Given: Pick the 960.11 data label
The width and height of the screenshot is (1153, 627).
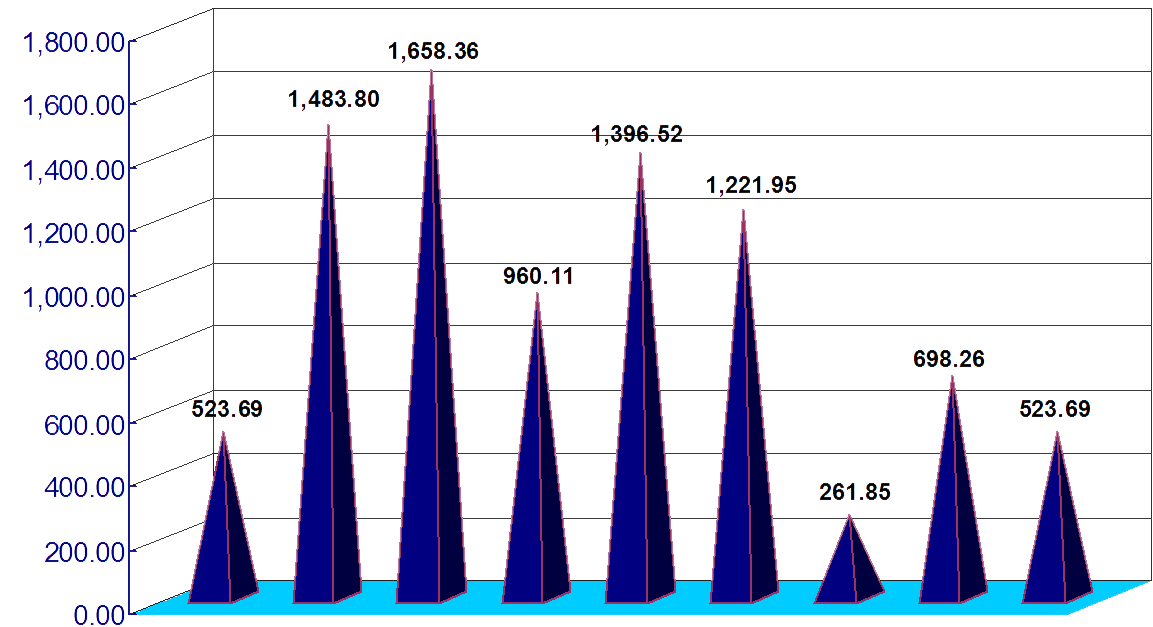Looking at the screenshot, I should click(538, 276).
